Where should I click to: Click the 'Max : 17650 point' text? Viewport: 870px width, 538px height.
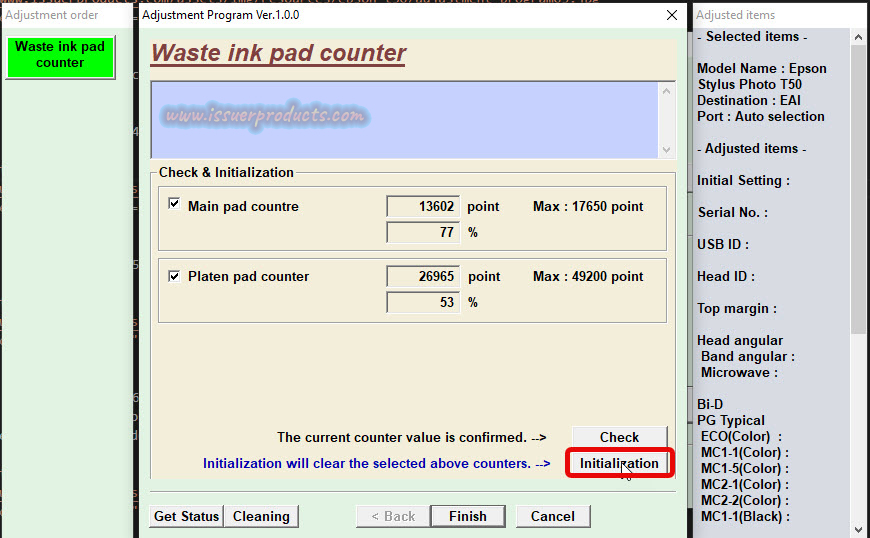pos(588,206)
